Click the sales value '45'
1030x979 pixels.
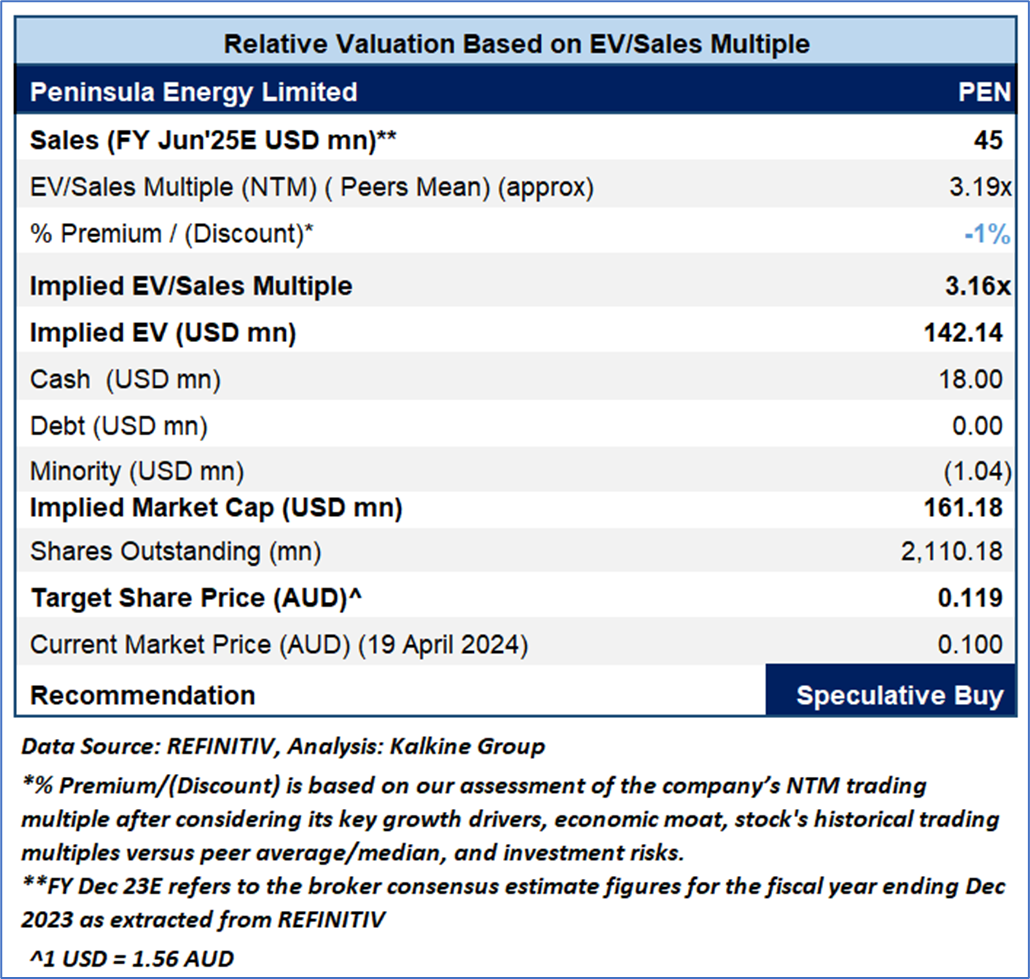click(x=988, y=140)
